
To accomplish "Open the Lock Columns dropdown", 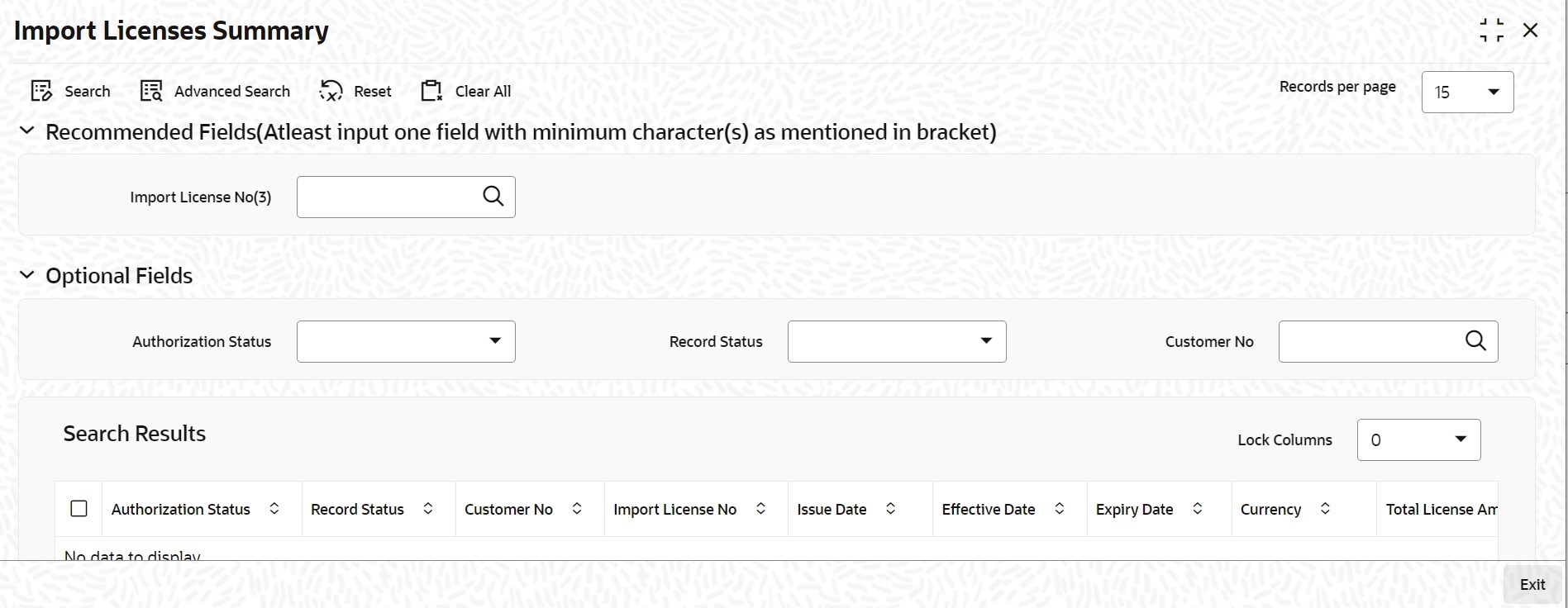I will pyautogui.click(x=1418, y=439).
